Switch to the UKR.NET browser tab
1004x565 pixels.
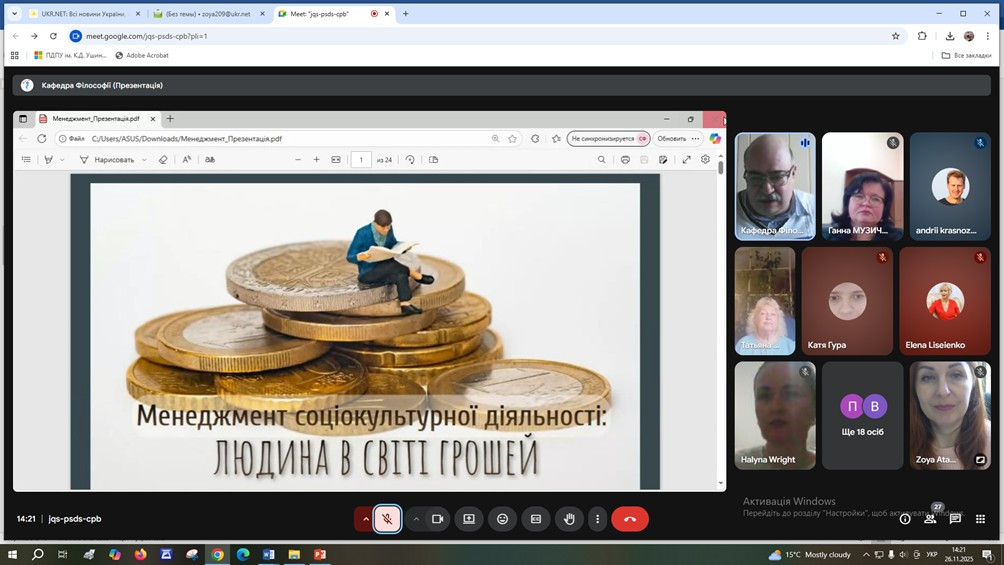[78, 14]
